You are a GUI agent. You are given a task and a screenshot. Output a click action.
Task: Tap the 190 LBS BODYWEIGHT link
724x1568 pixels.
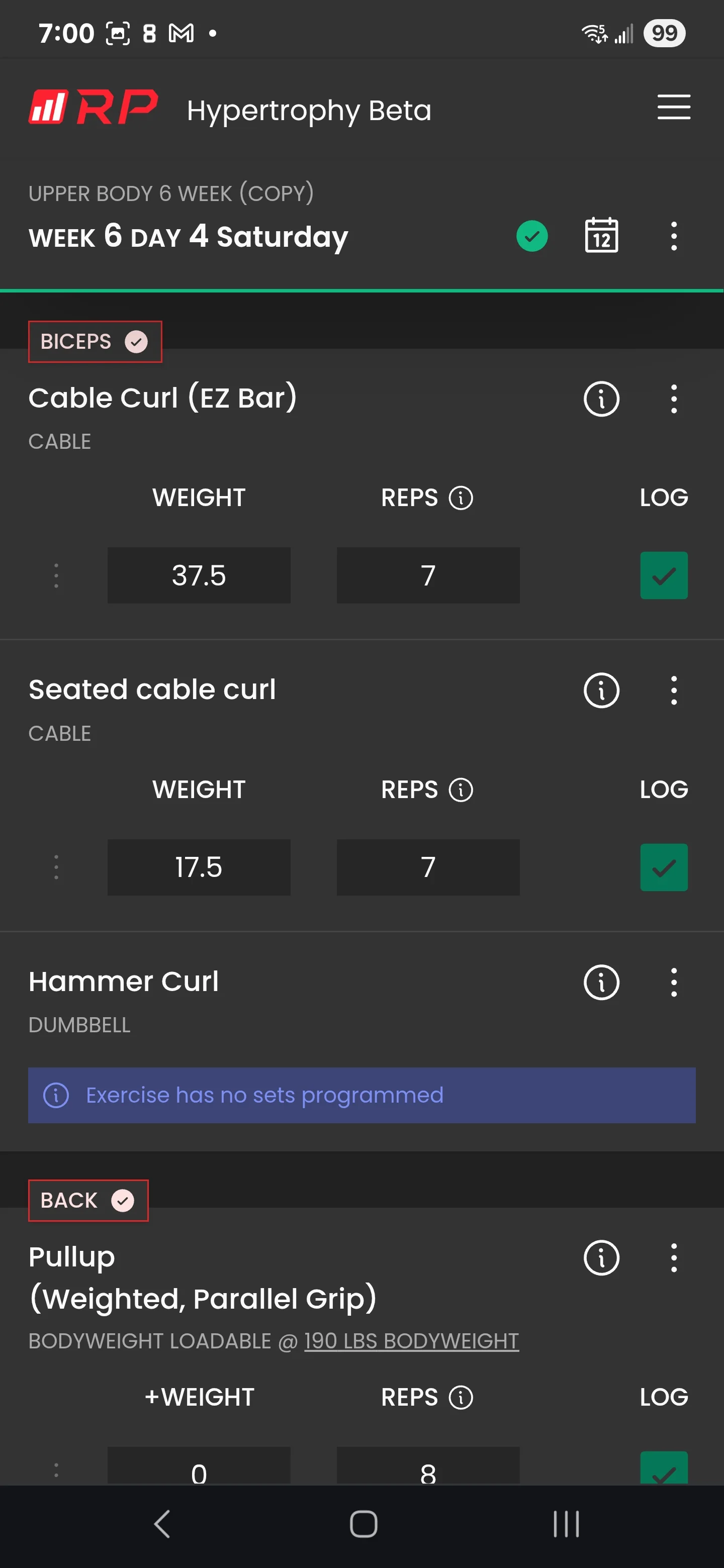(x=412, y=1341)
